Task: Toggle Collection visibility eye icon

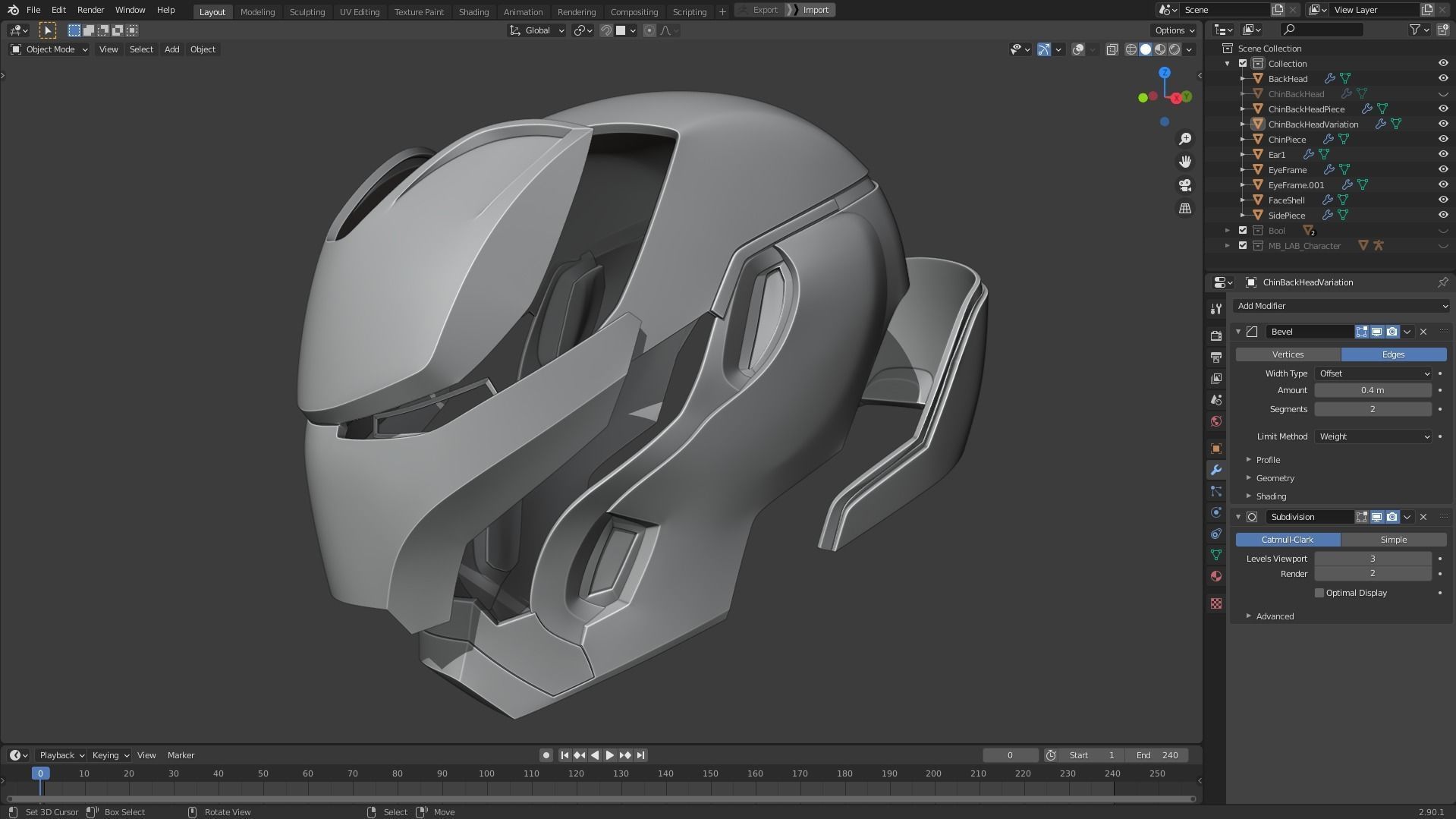Action: pos(1443,63)
